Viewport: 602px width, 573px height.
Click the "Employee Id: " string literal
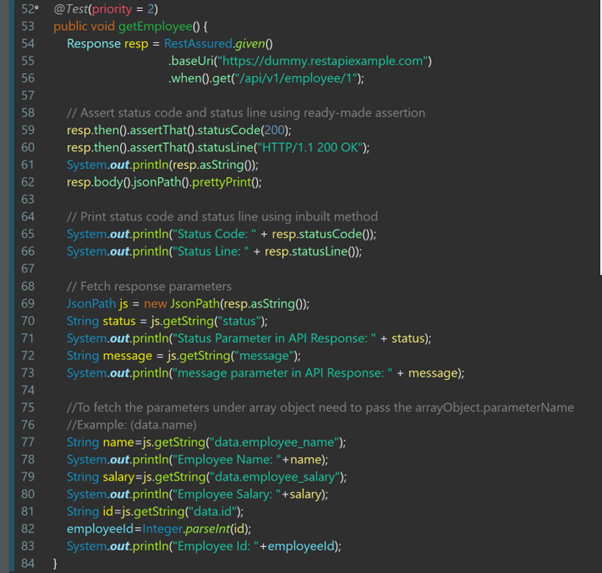click(x=215, y=546)
